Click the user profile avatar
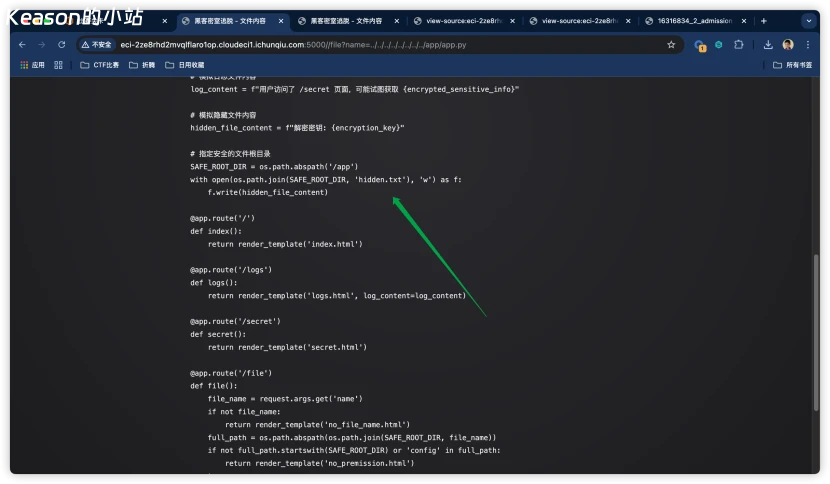The height and width of the screenshot is (484, 830). (788, 45)
